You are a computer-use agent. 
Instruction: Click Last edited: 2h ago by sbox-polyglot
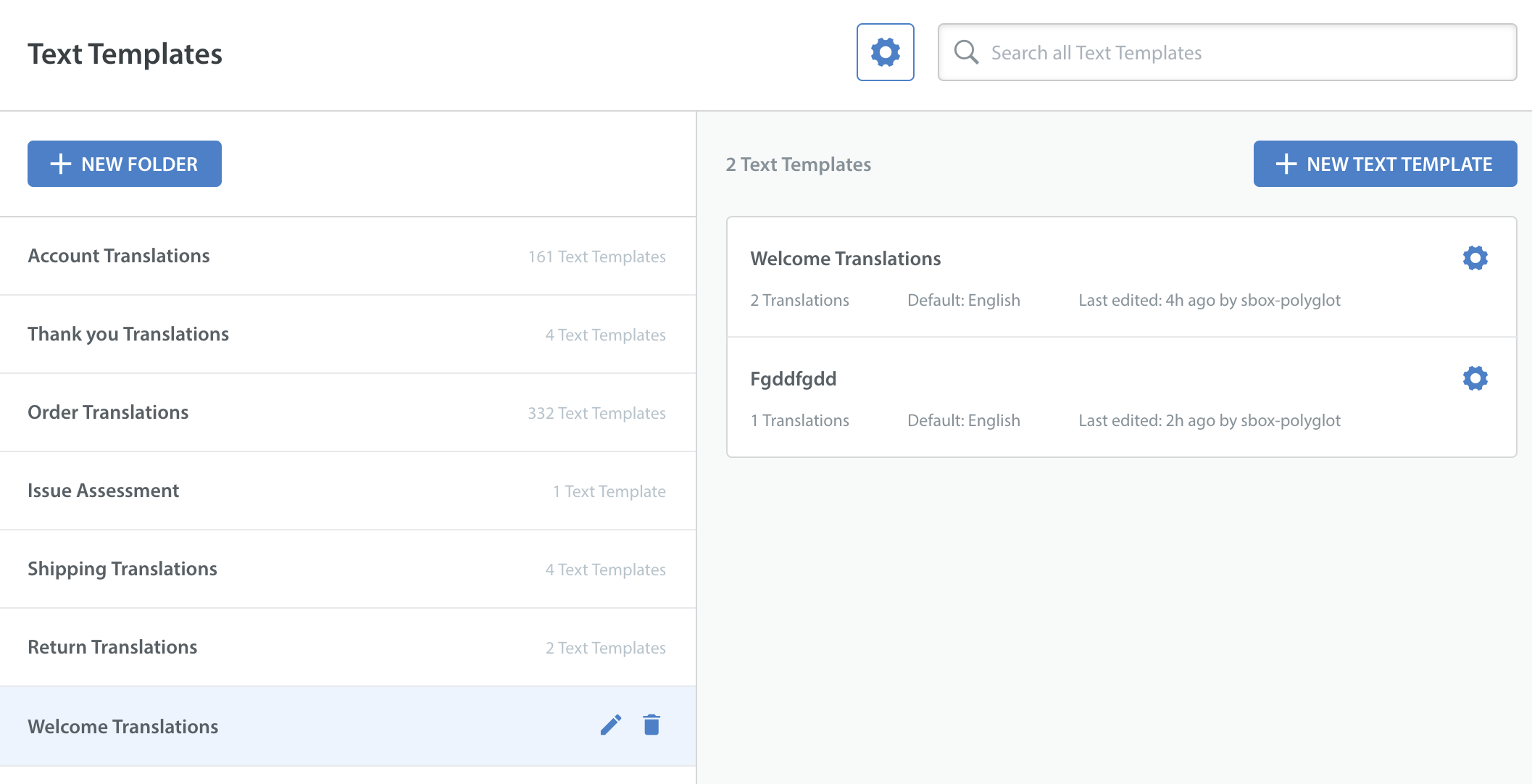[1209, 420]
